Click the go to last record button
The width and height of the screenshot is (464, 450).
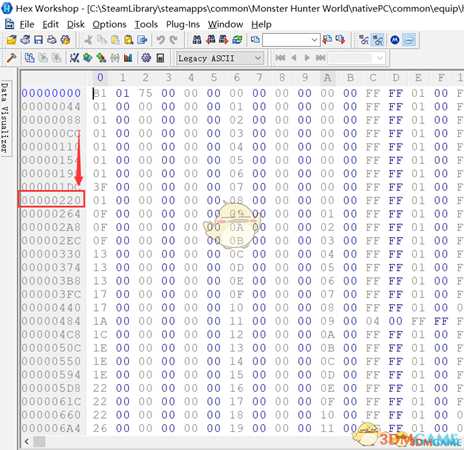click(x=321, y=58)
